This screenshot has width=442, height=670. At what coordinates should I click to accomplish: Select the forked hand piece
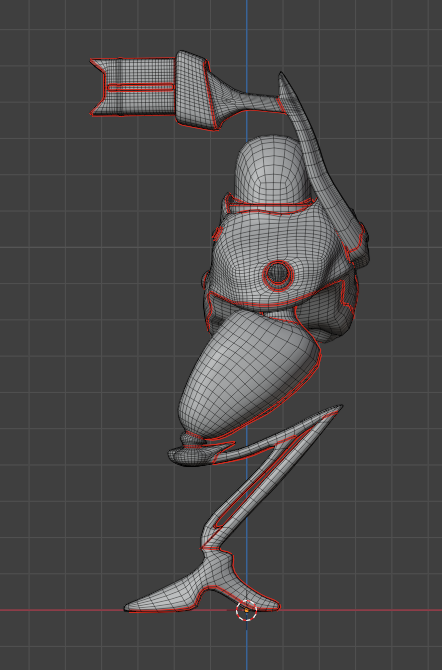133,87
